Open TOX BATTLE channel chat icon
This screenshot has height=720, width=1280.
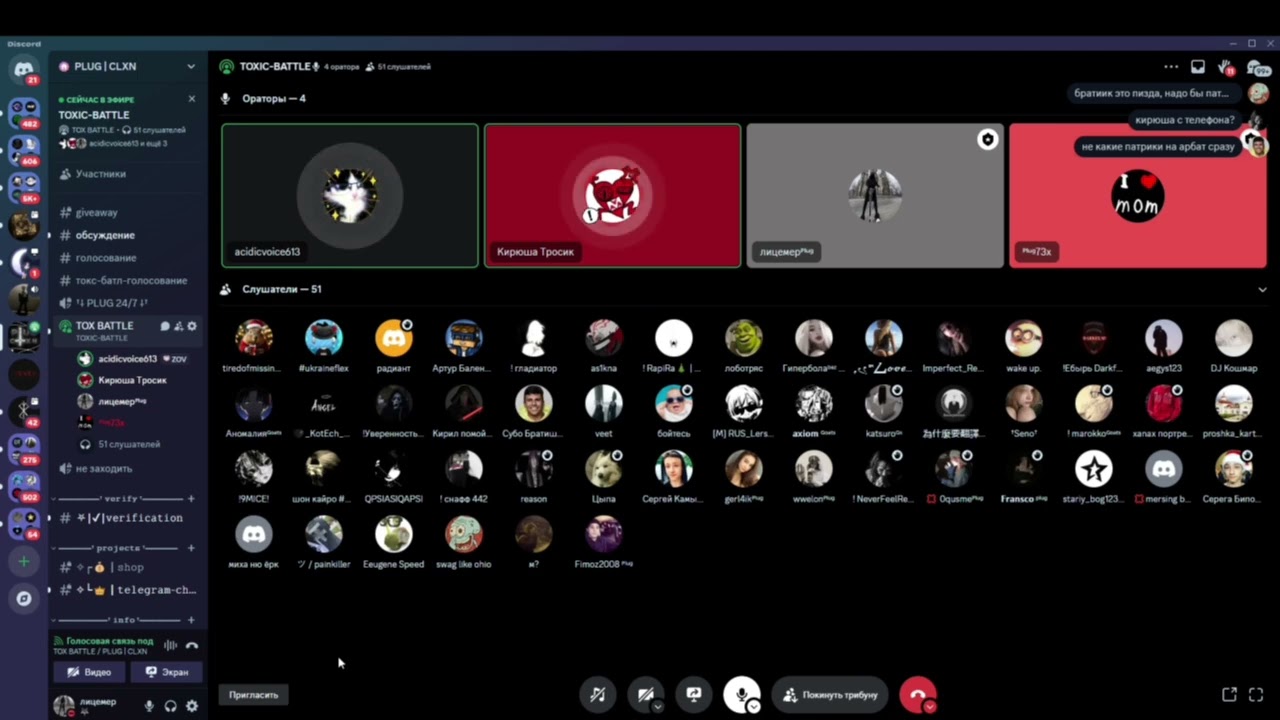click(165, 326)
